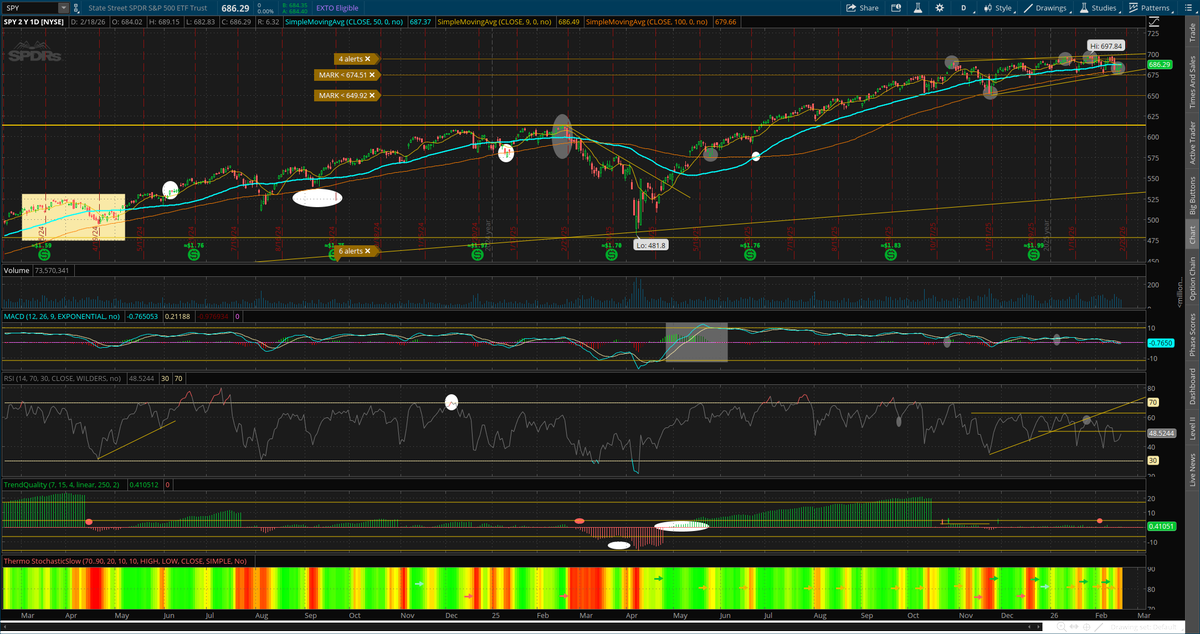Click the +$1.59 dividend icon

pyautogui.click(x=42, y=254)
